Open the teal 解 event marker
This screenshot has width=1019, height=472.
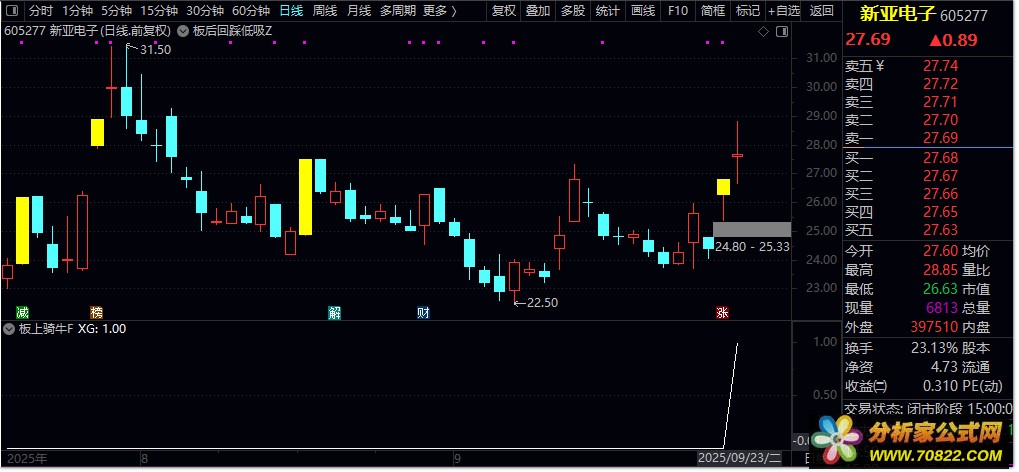tap(335, 312)
